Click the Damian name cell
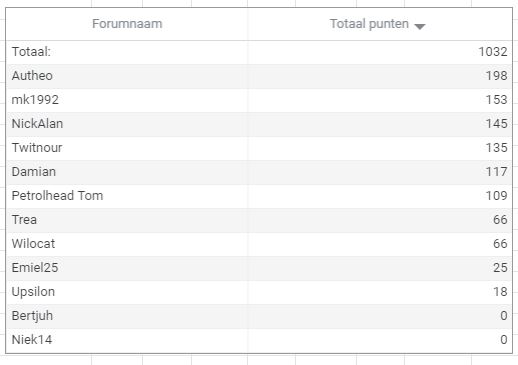Image resolution: width=518 pixels, height=365 pixels. point(34,172)
